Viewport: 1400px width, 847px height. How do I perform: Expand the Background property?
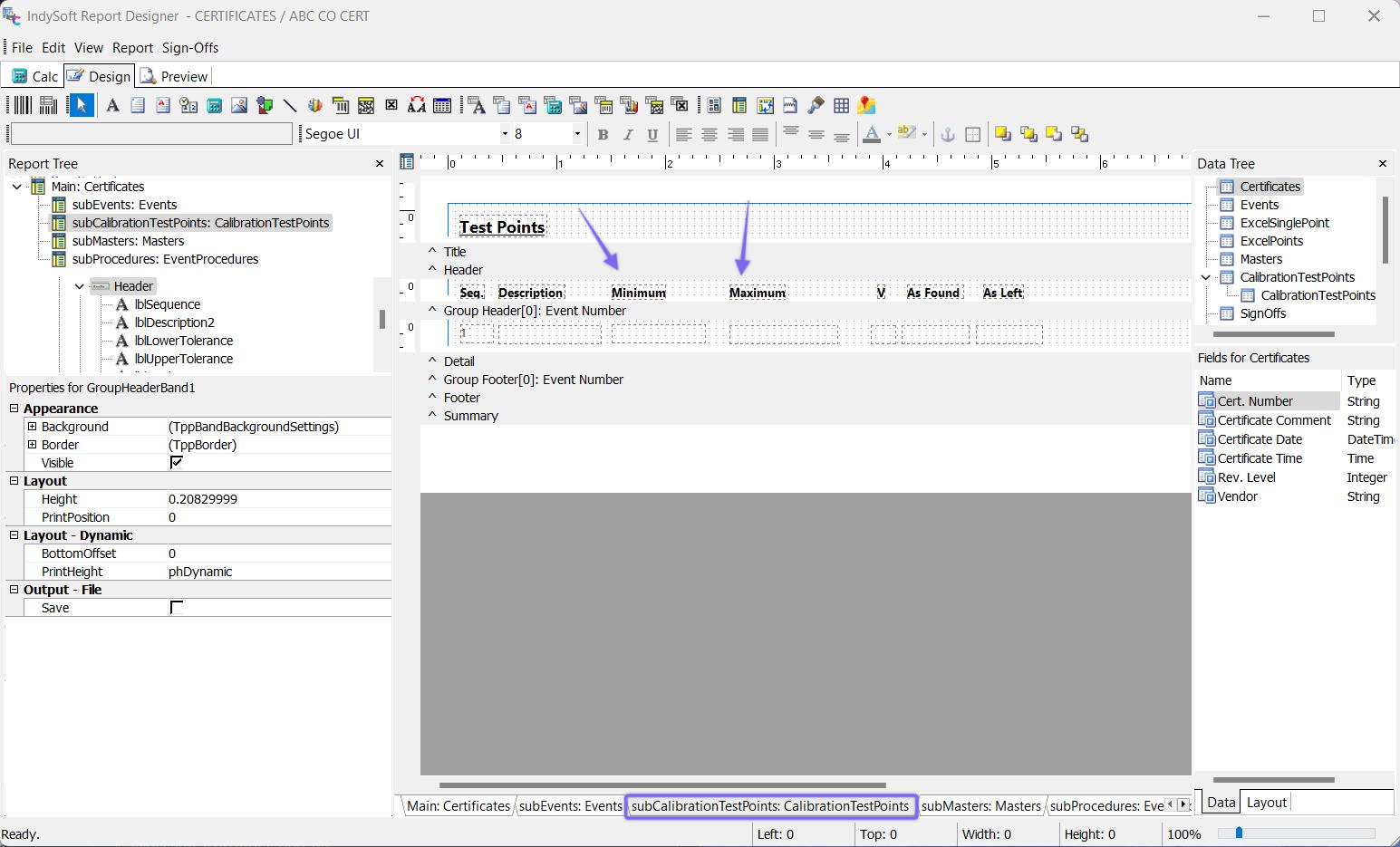pos(33,427)
